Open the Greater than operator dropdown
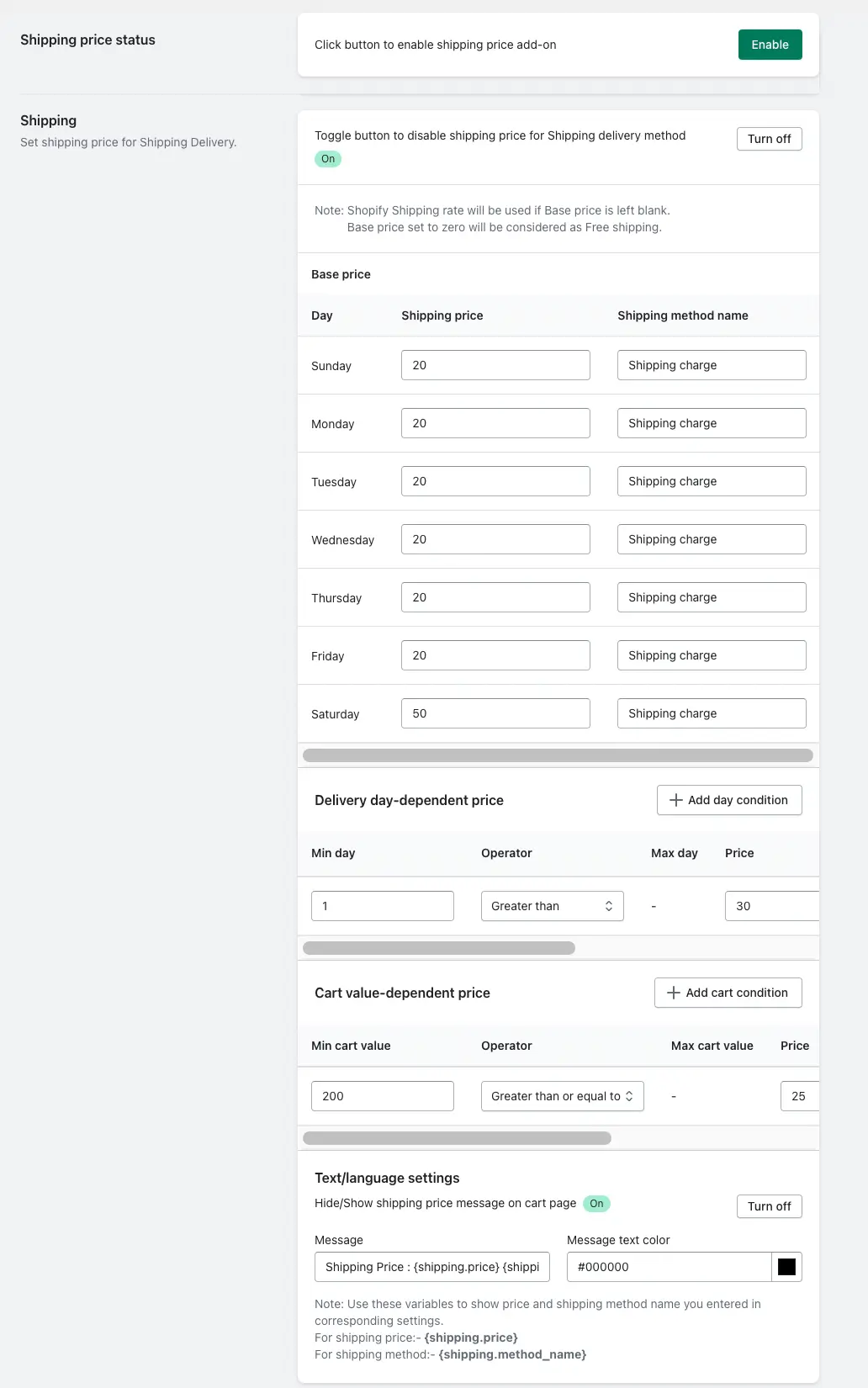868x1388 pixels. click(x=552, y=906)
